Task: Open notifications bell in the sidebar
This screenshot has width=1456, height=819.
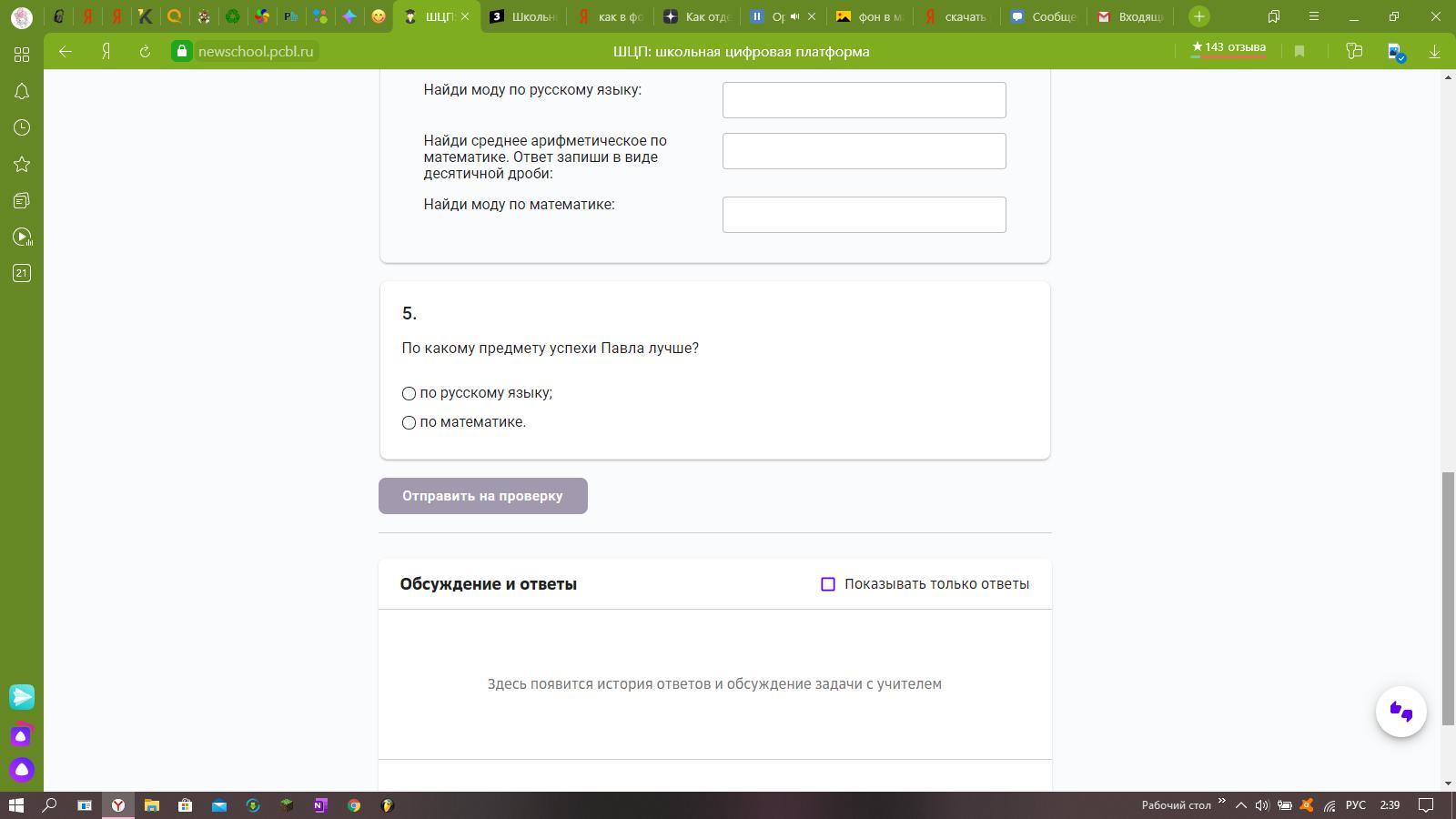Action: coord(22,92)
